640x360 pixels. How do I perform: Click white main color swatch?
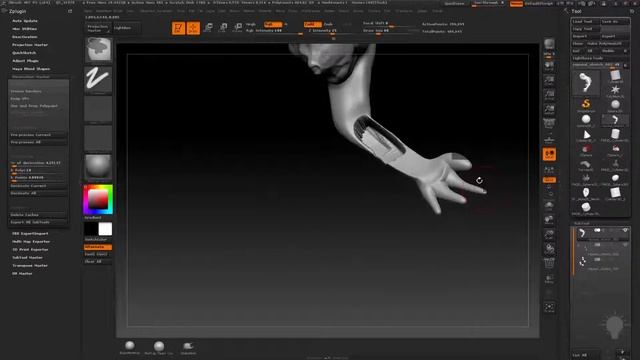[x=105, y=229]
